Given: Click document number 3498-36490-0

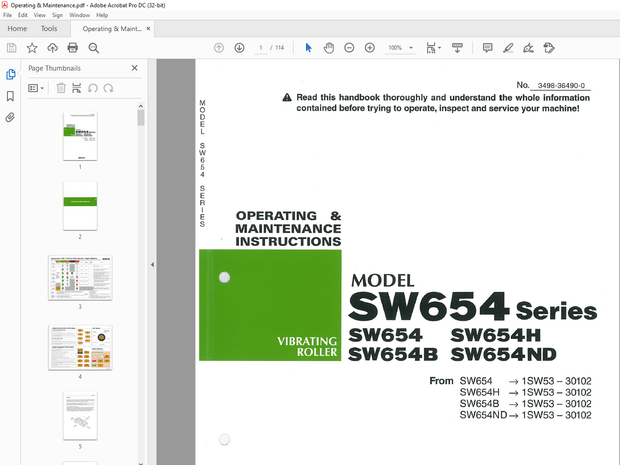Looking at the screenshot, I should (x=561, y=85).
